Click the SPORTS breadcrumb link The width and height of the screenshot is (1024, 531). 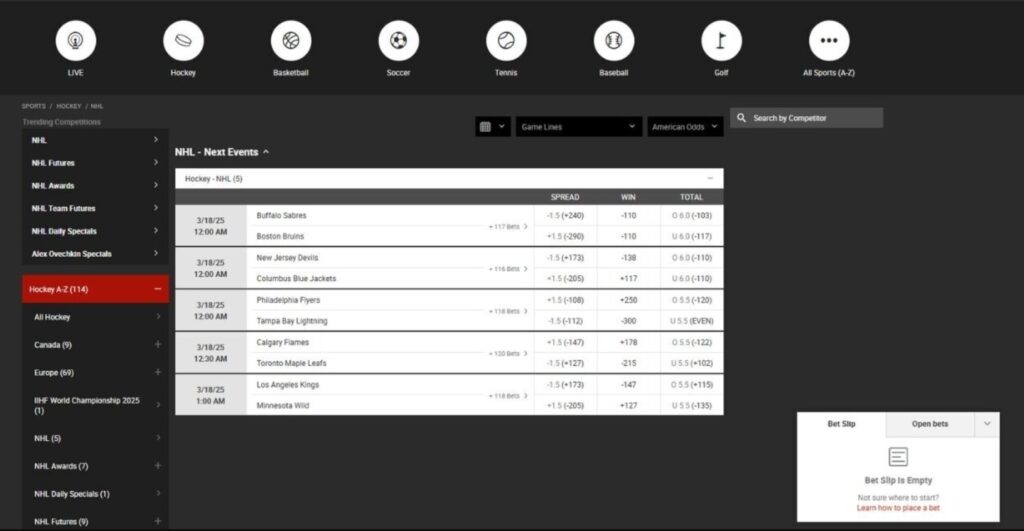click(33, 106)
